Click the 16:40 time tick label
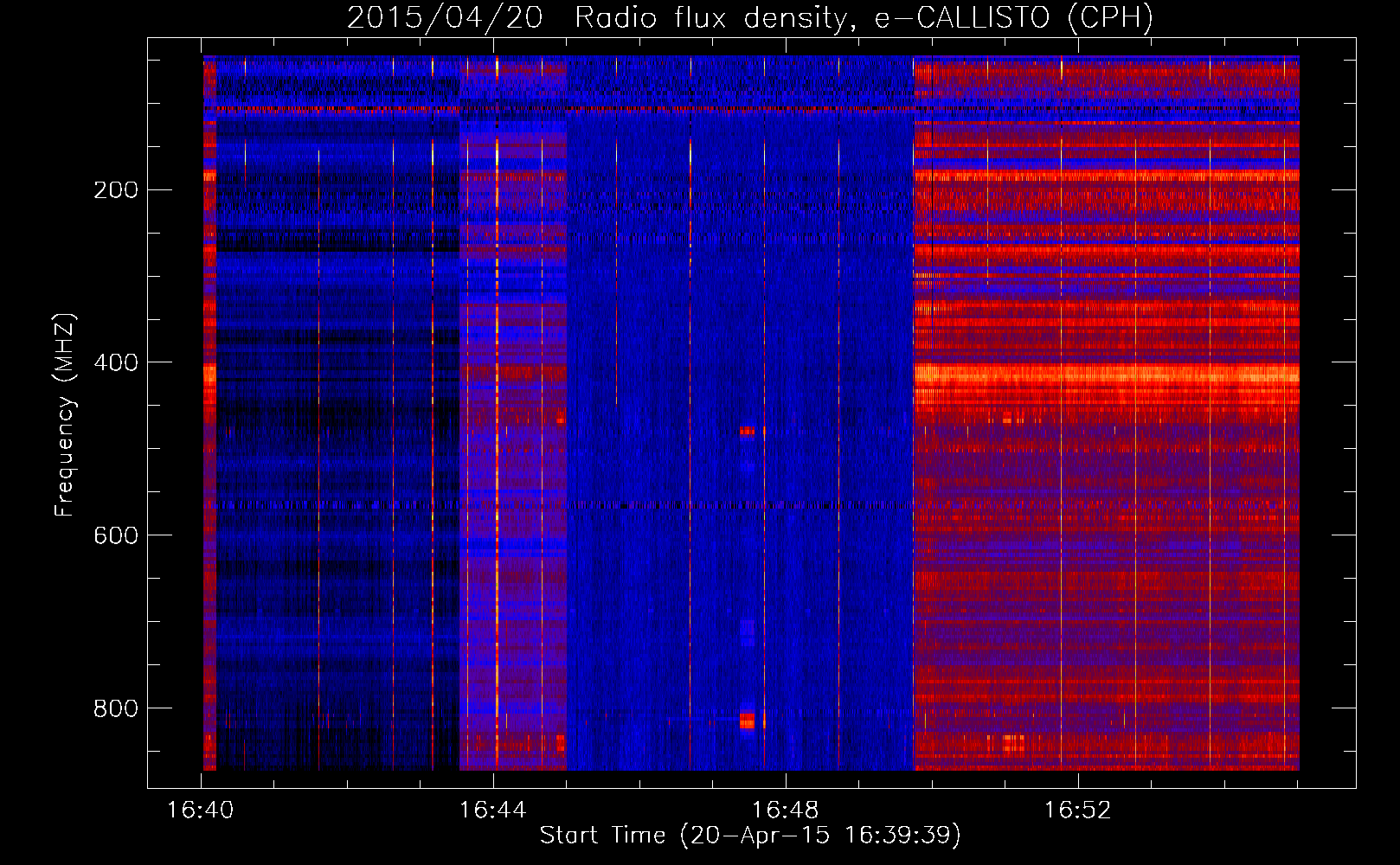This screenshot has width=1400, height=865. 201,811
